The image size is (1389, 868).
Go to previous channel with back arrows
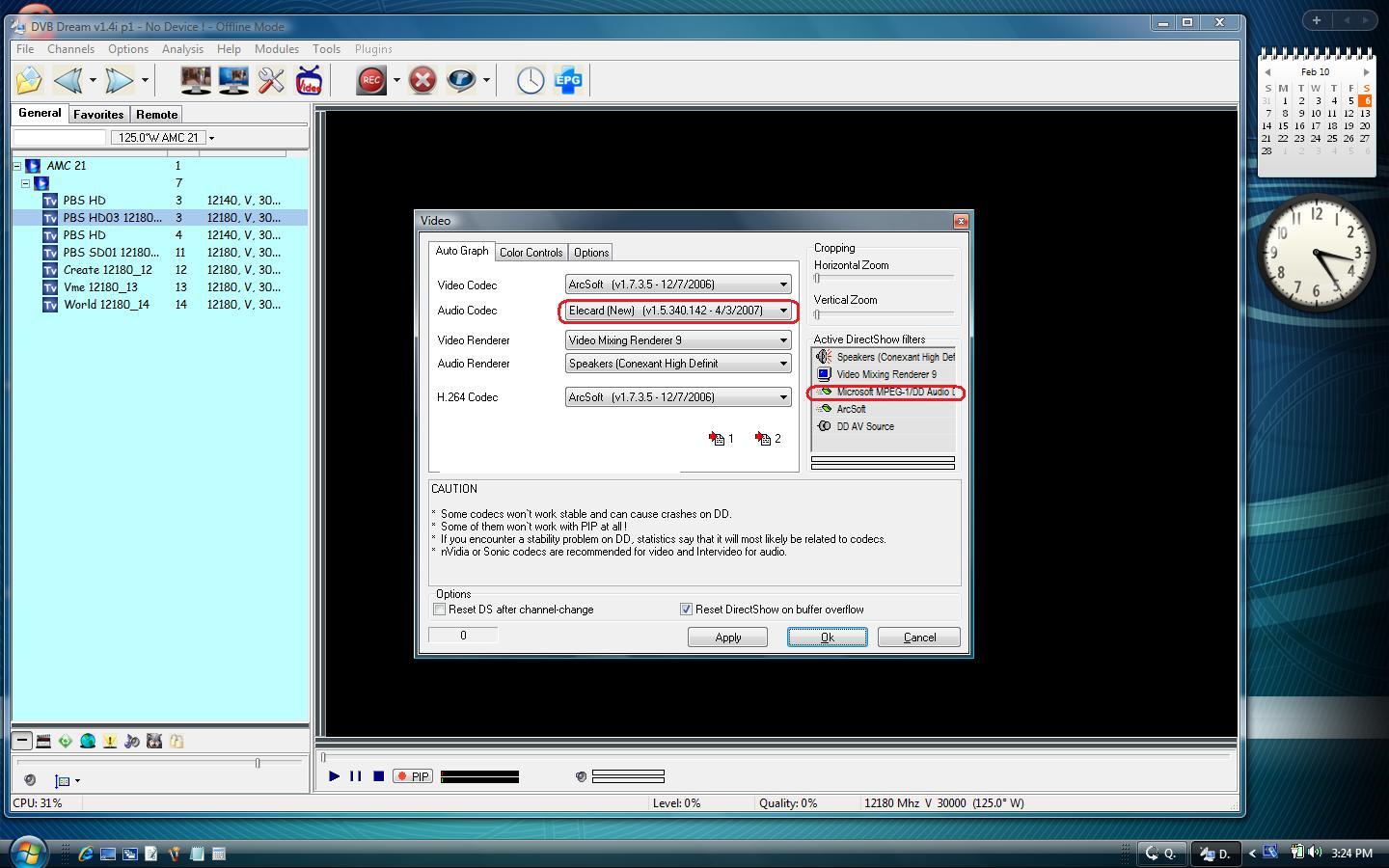pos(68,80)
